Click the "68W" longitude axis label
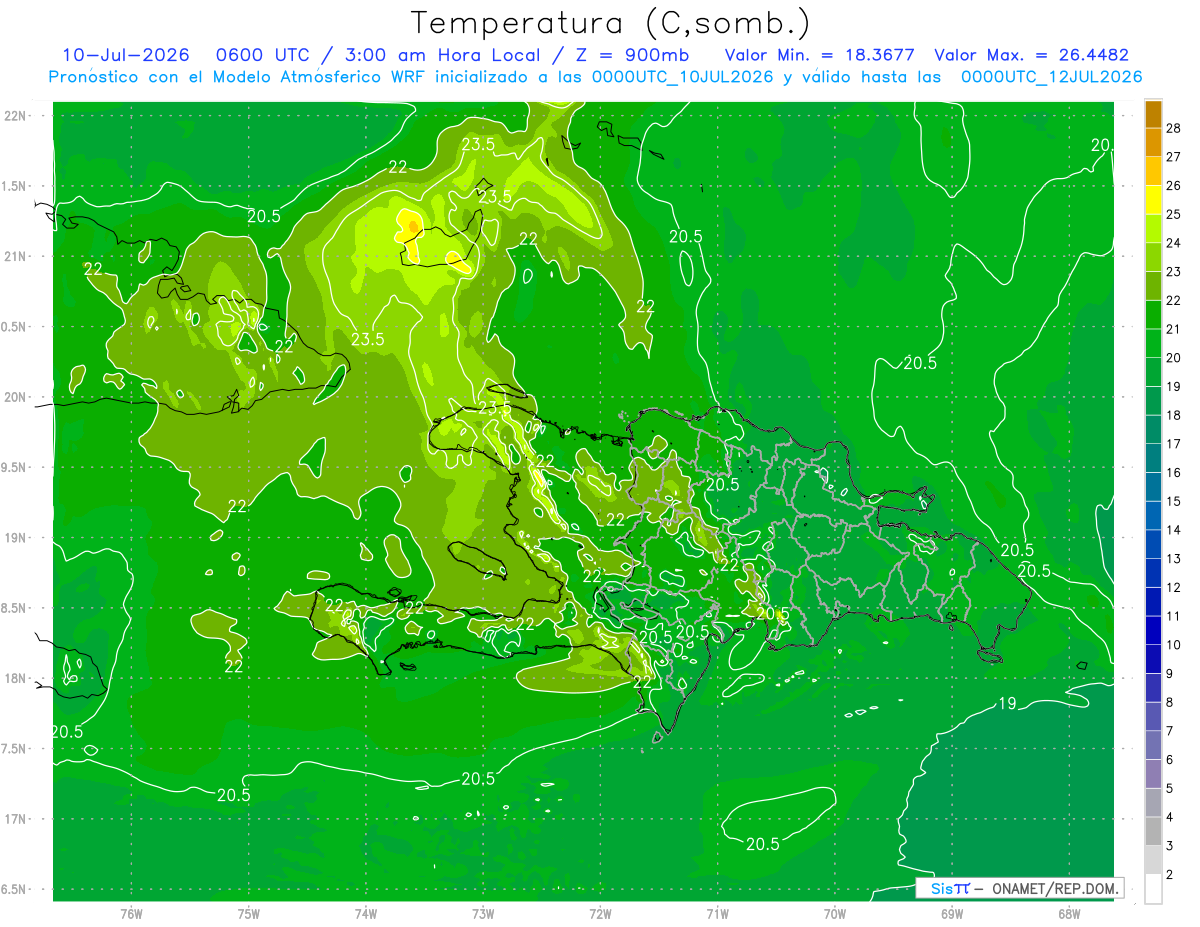This screenshot has height=927, width=1200. 1068,914
